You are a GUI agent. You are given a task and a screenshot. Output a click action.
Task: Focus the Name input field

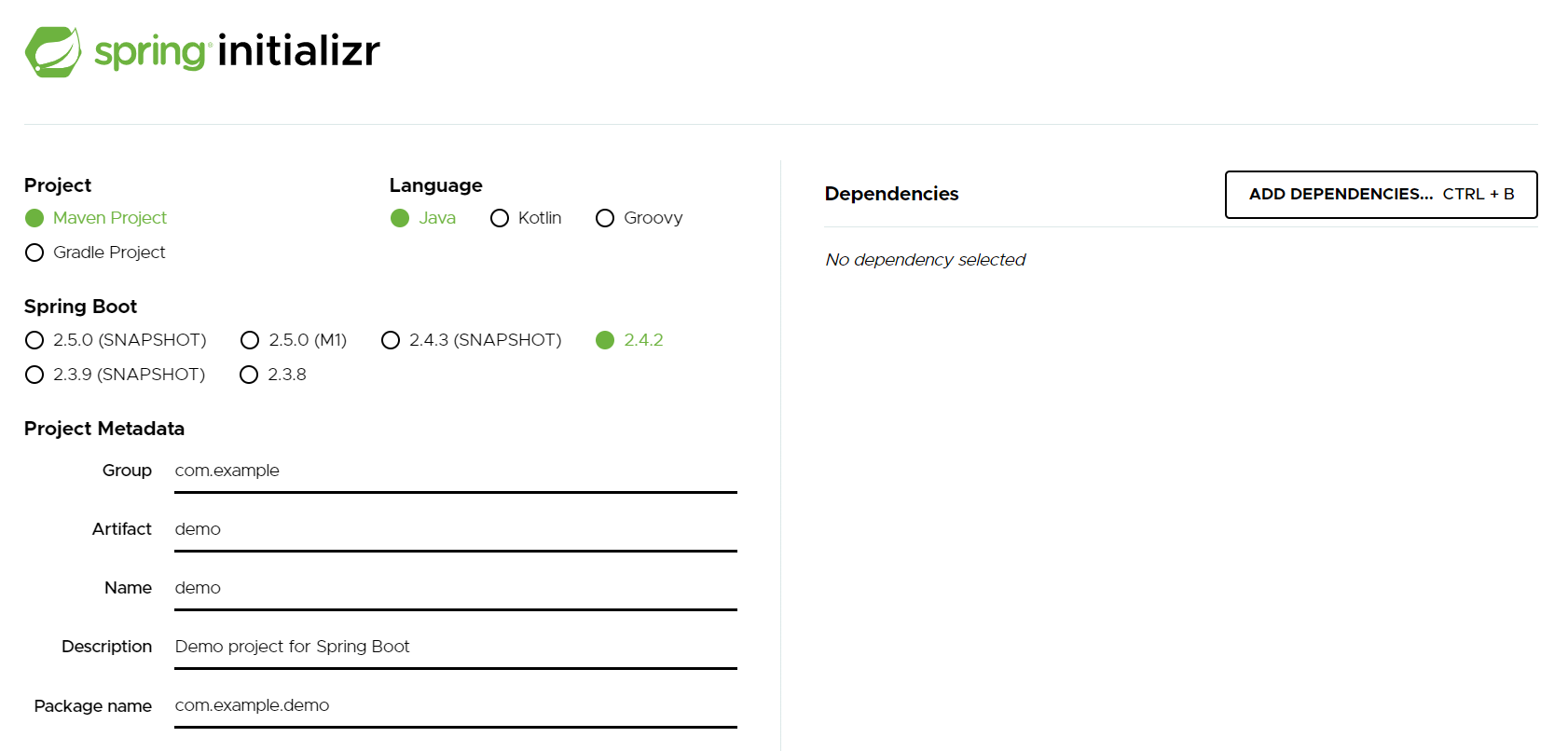(456, 589)
